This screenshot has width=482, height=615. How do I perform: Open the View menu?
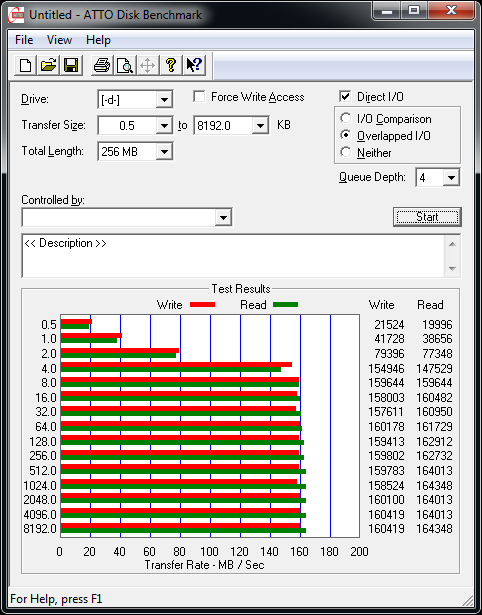point(59,40)
